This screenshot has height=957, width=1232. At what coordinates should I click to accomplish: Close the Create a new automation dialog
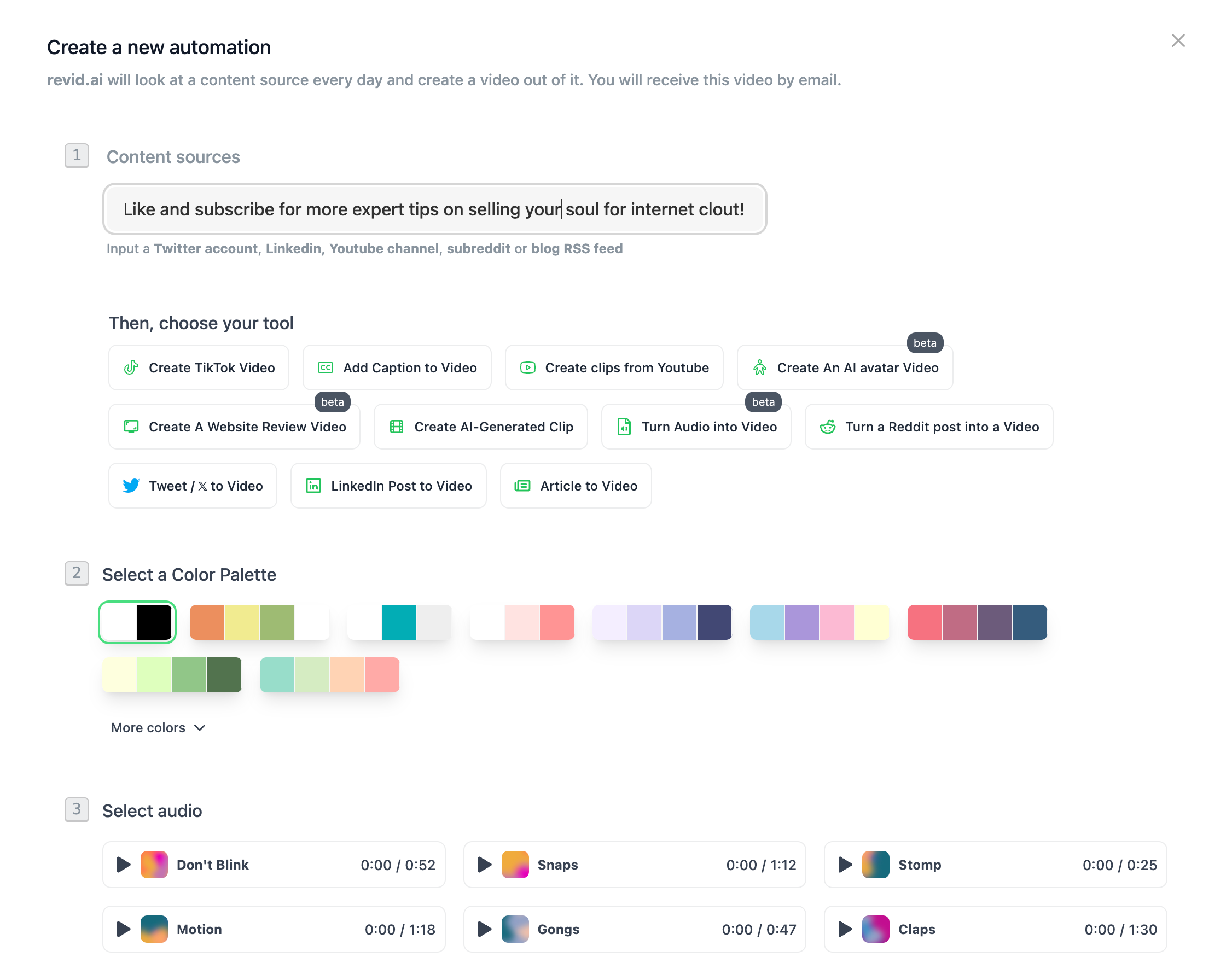click(x=1178, y=40)
